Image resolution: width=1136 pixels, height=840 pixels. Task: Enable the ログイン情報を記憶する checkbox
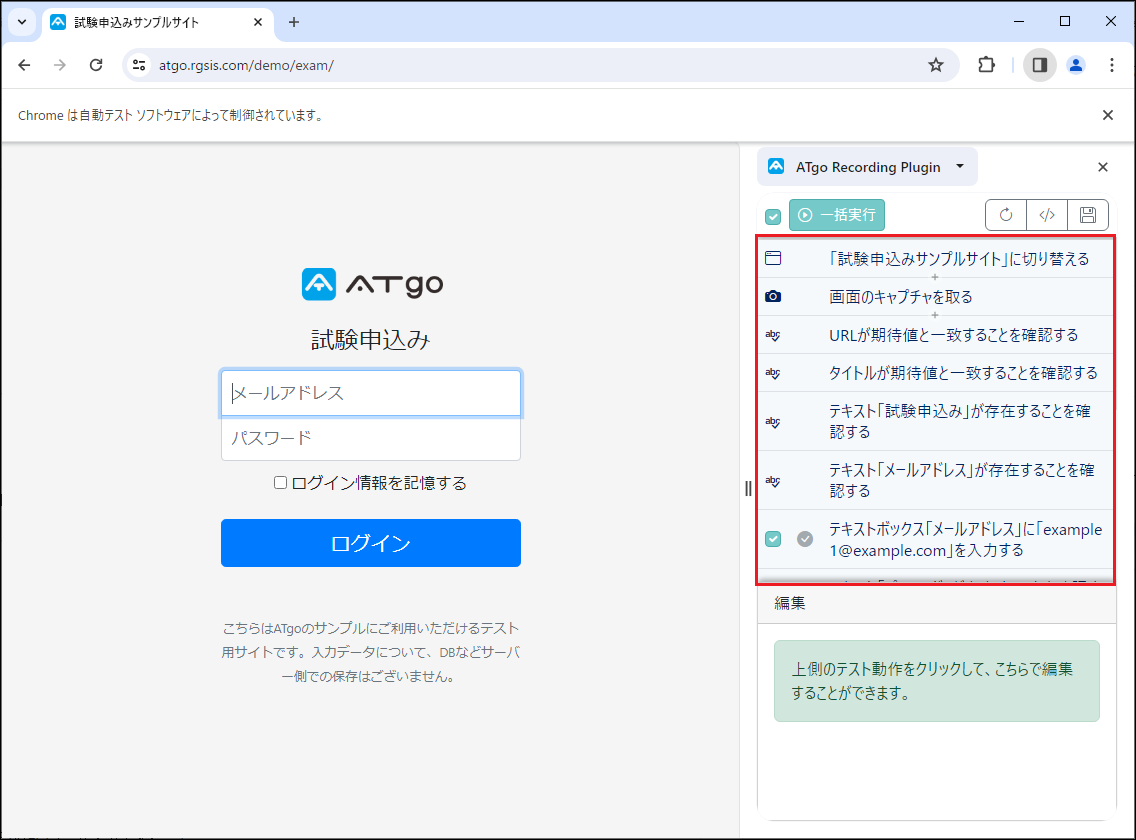tap(278, 483)
